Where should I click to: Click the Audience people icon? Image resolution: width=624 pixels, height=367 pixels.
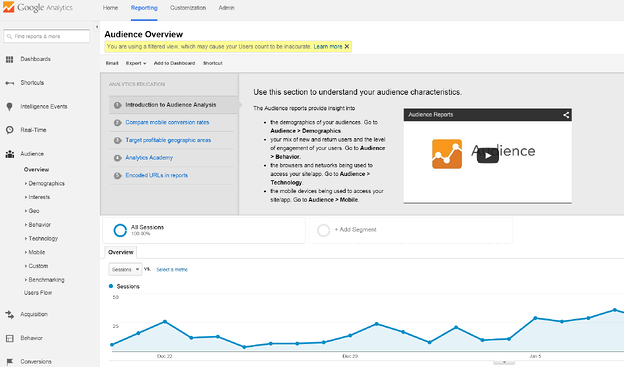(10, 154)
